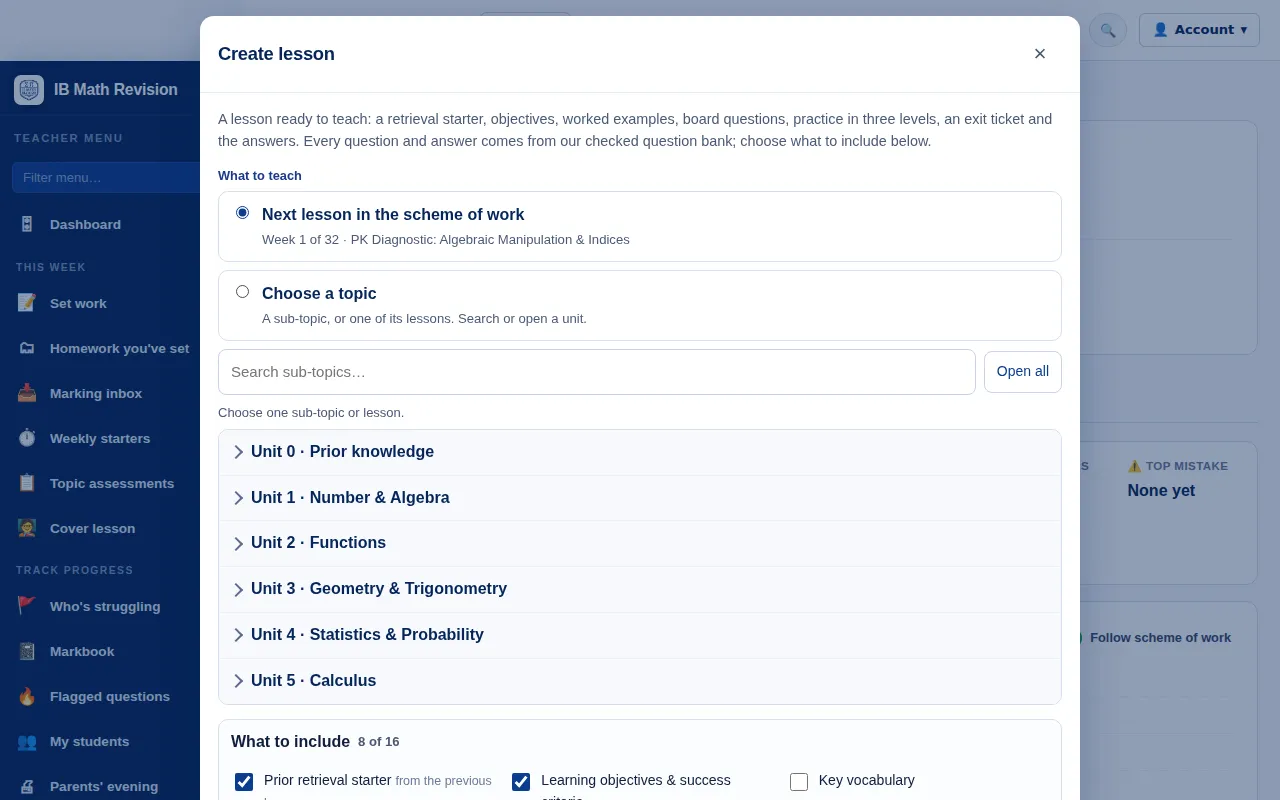Click the Open all button
Viewport: 1280px width, 800px height.
(x=1023, y=372)
